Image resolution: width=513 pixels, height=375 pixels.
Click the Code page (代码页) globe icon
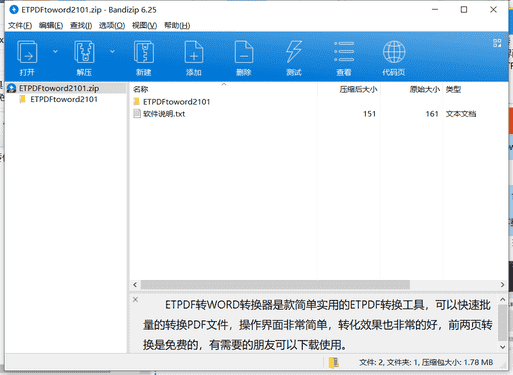[x=394, y=52]
